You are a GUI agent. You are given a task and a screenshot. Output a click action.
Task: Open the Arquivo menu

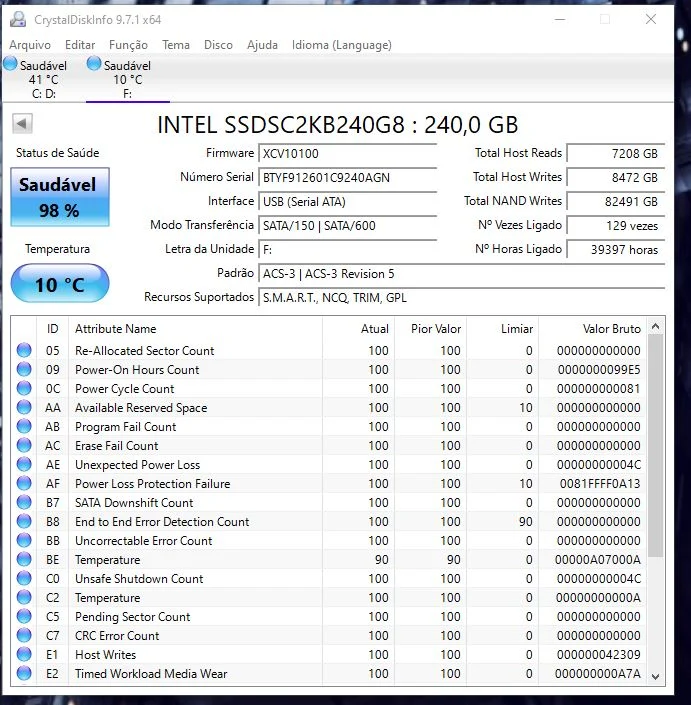[x=30, y=45]
